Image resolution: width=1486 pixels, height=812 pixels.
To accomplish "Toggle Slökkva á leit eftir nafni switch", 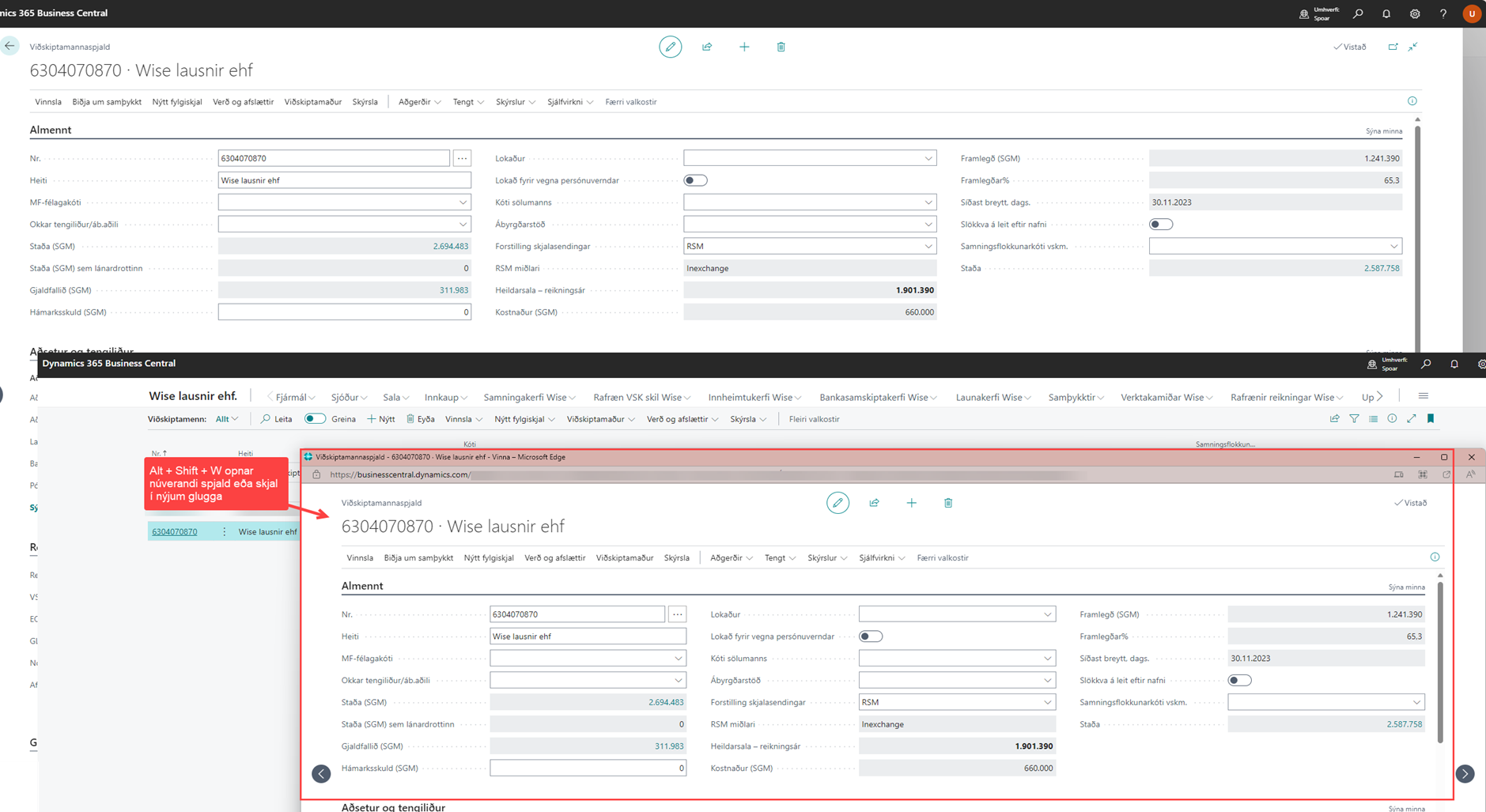I will [1160, 225].
